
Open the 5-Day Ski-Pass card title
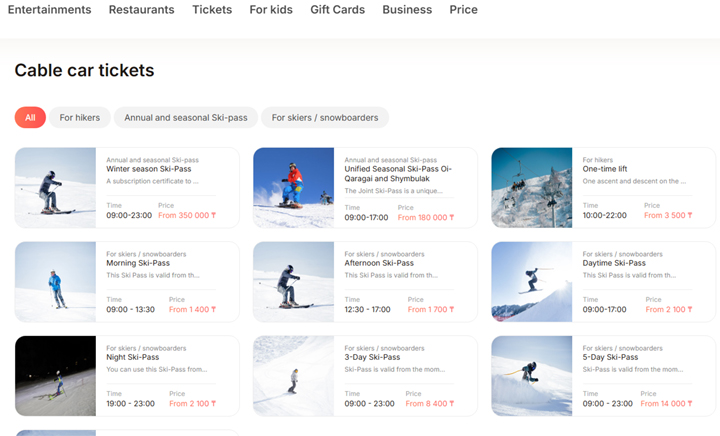pyautogui.click(x=610, y=357)
